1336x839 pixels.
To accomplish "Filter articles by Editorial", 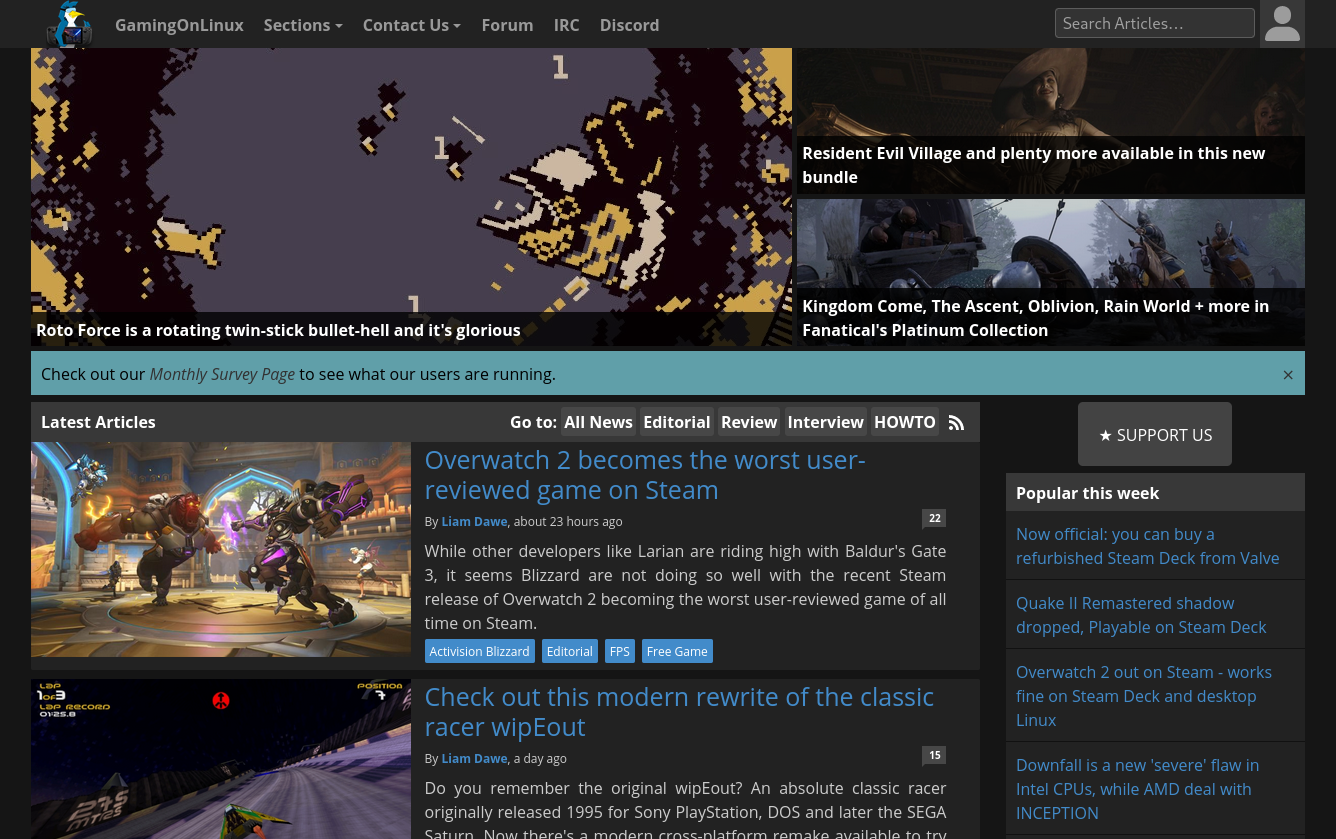I will click(677, 422).
